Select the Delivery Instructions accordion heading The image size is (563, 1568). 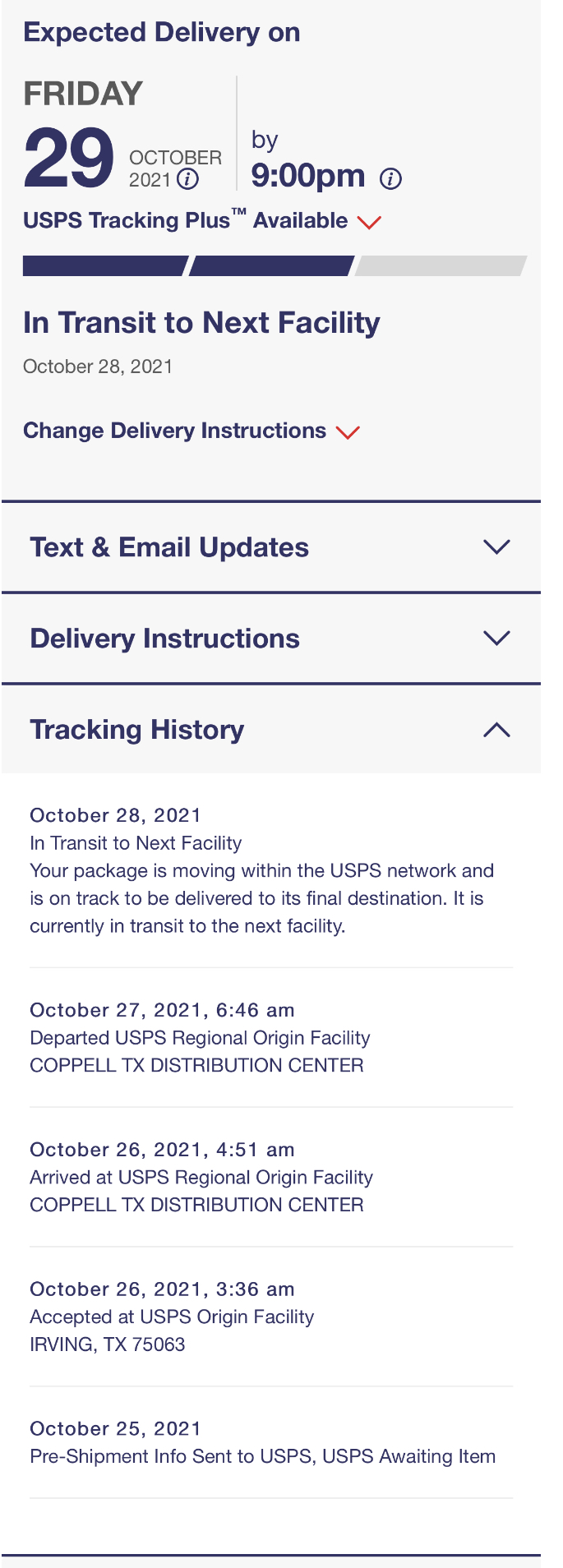164,639
